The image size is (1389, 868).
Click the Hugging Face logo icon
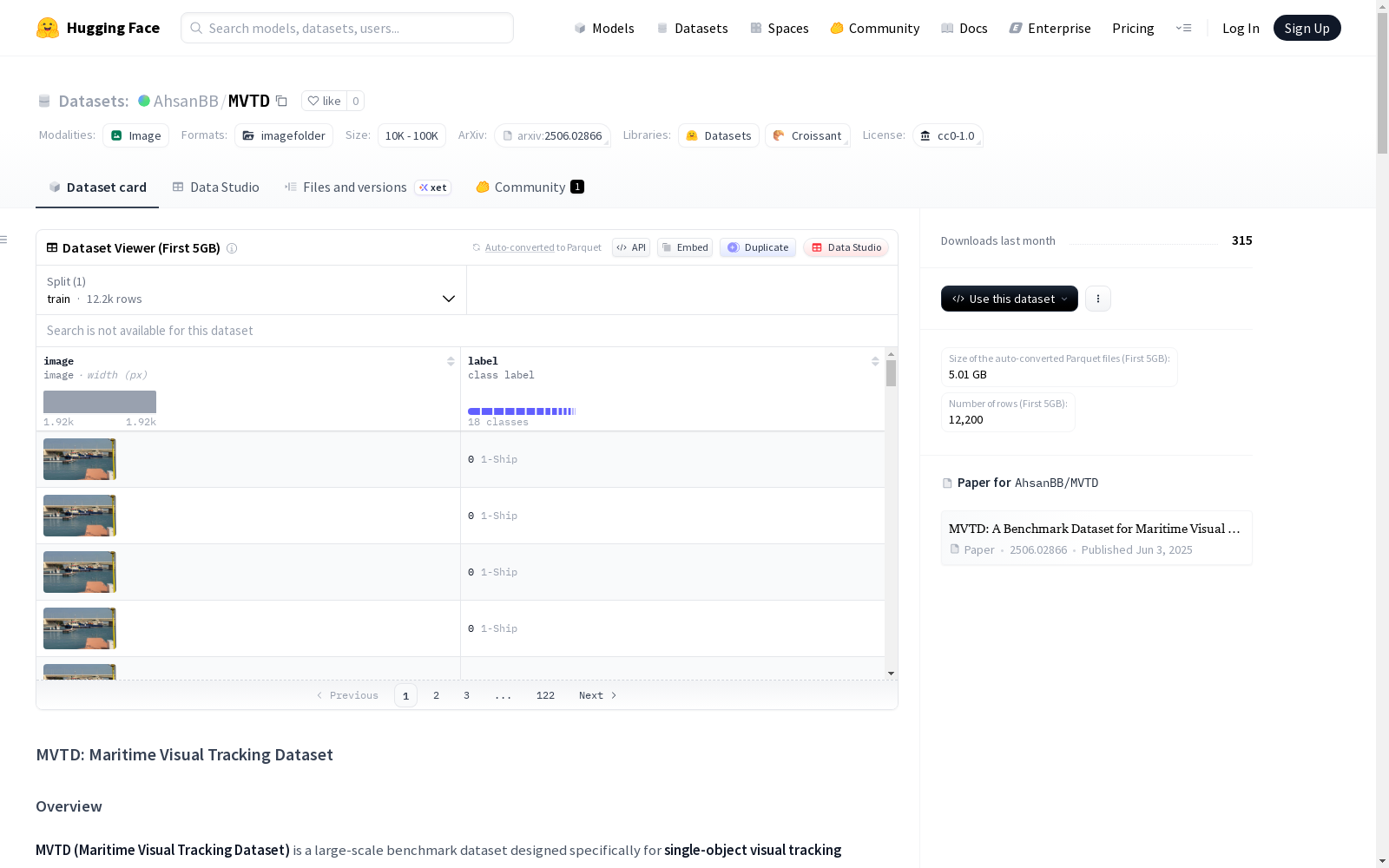click(x=48, y=28)
